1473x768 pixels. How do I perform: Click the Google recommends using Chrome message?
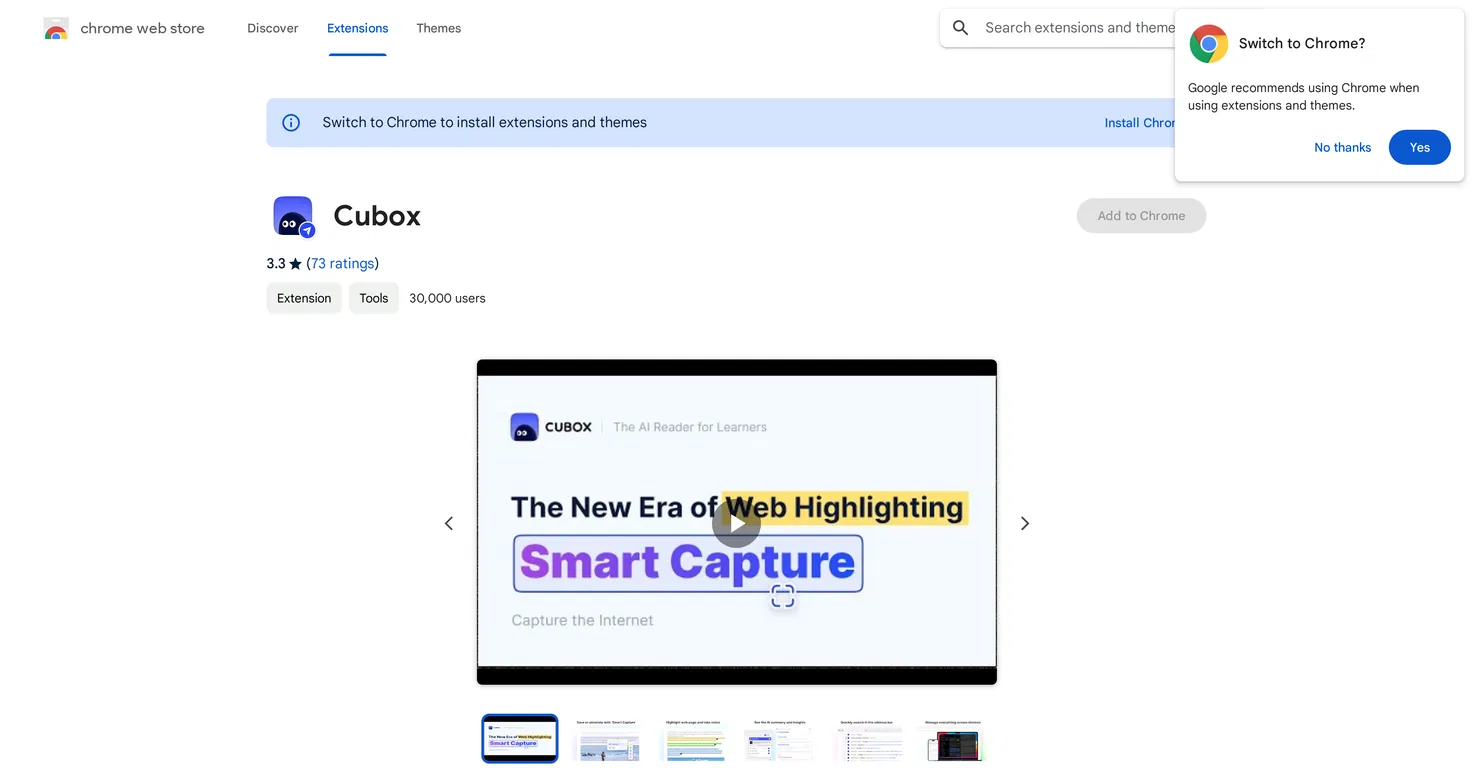click(x=1303, y=97)
